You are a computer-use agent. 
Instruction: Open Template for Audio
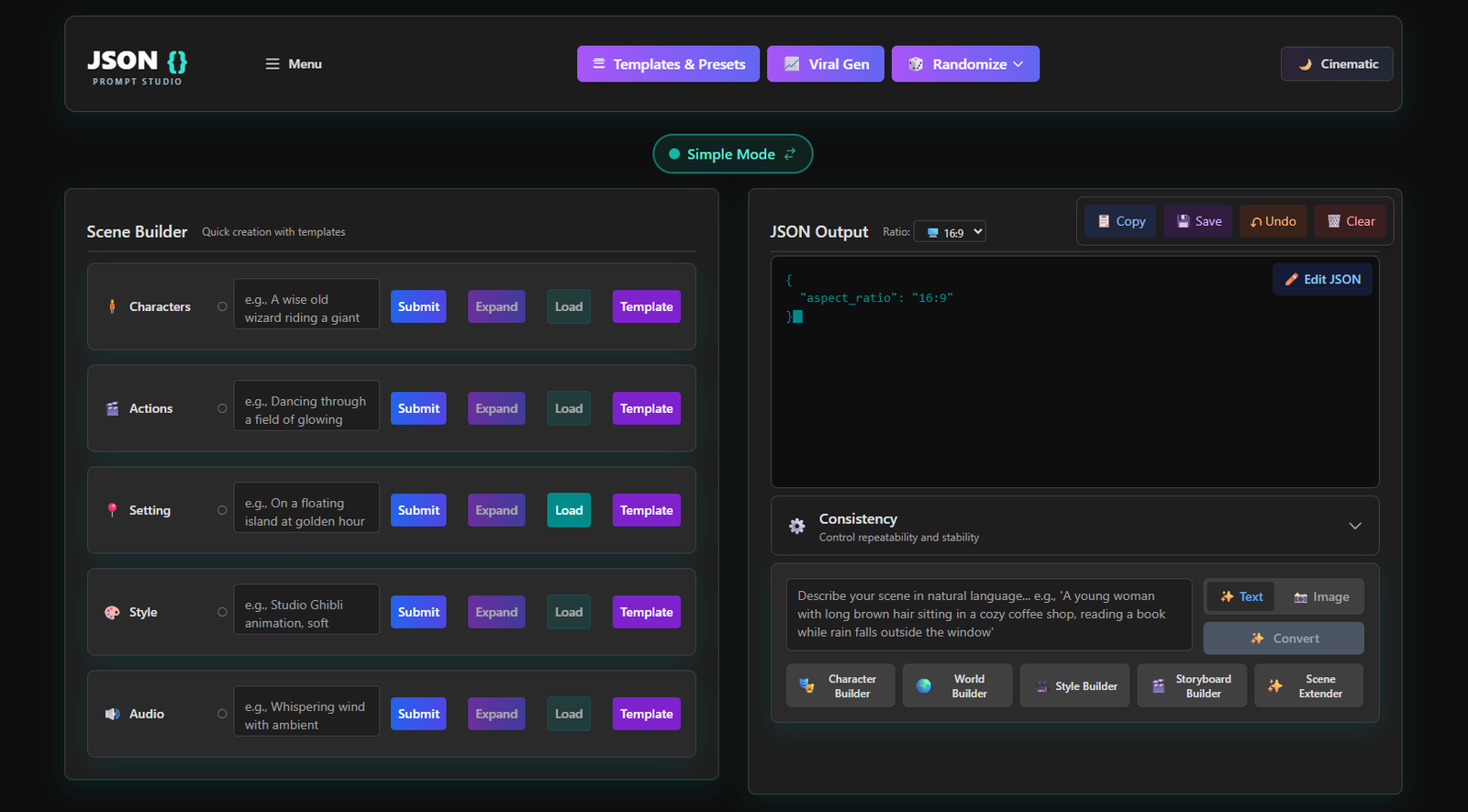pyautogui.click(x=646, y=714)
